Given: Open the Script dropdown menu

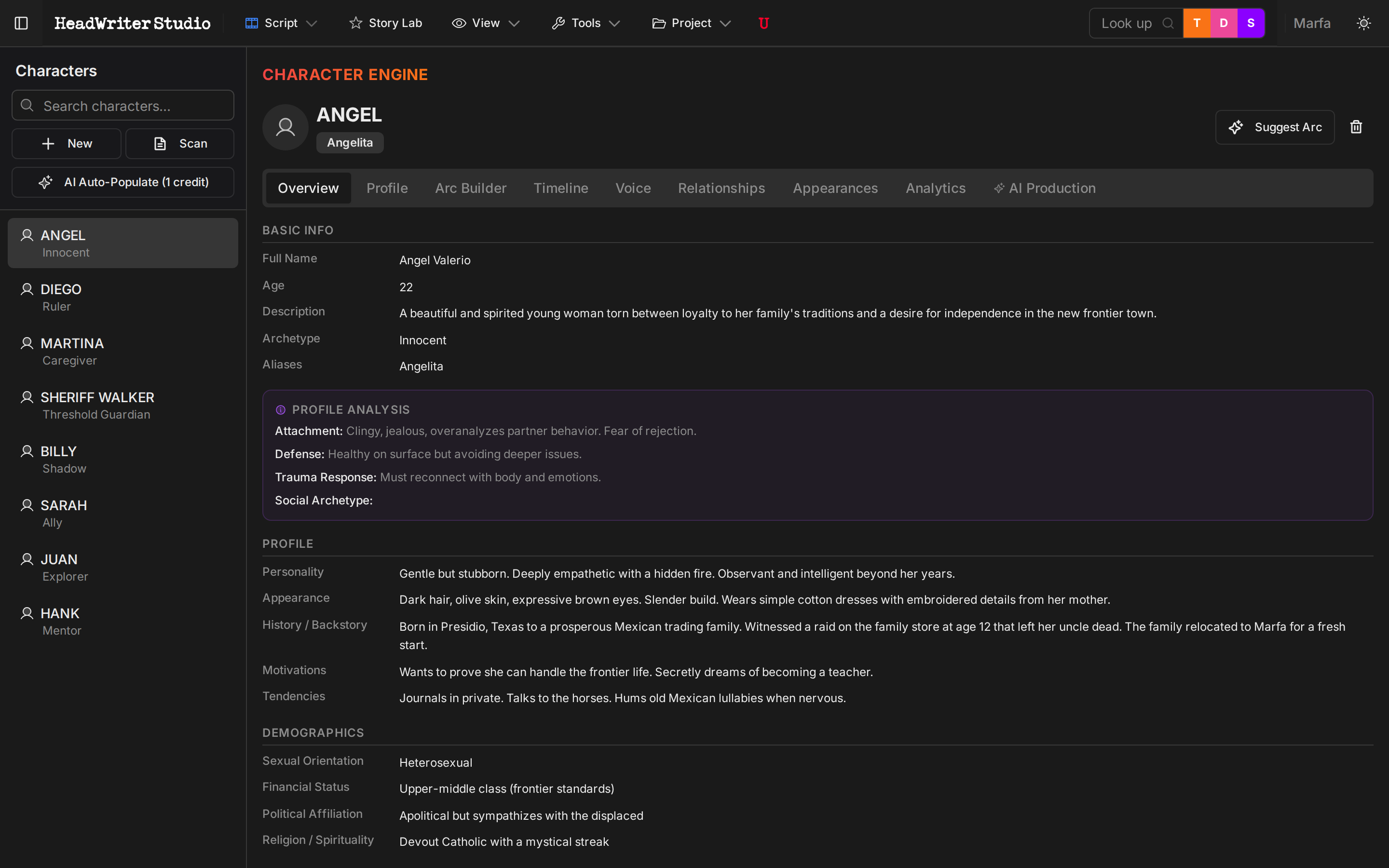Looking at the screenshot, I should click(281, 23).
